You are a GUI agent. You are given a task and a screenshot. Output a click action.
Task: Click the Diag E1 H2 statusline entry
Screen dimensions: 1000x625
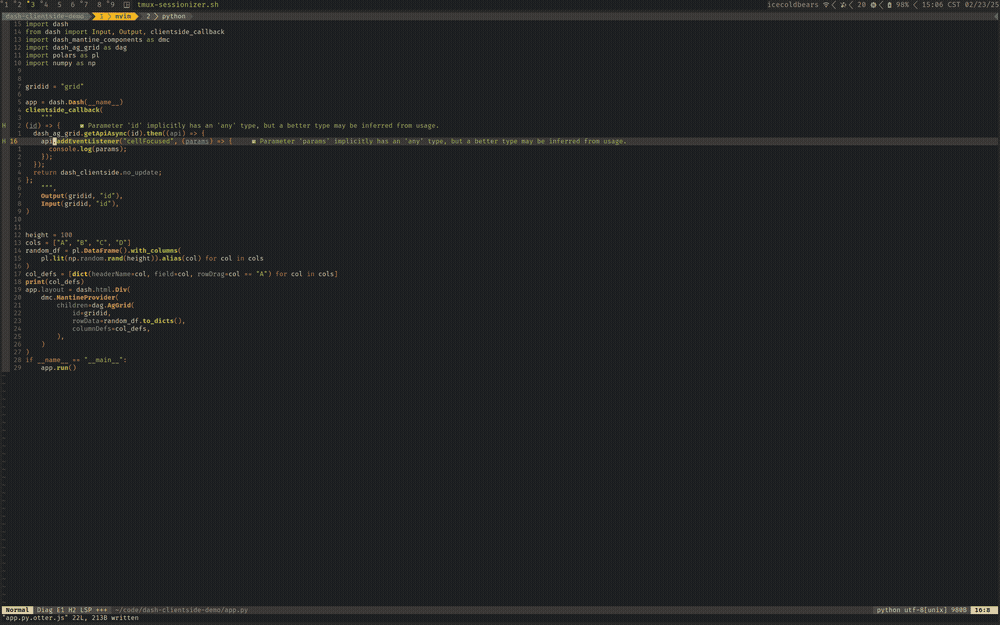[x=55, y=610]
